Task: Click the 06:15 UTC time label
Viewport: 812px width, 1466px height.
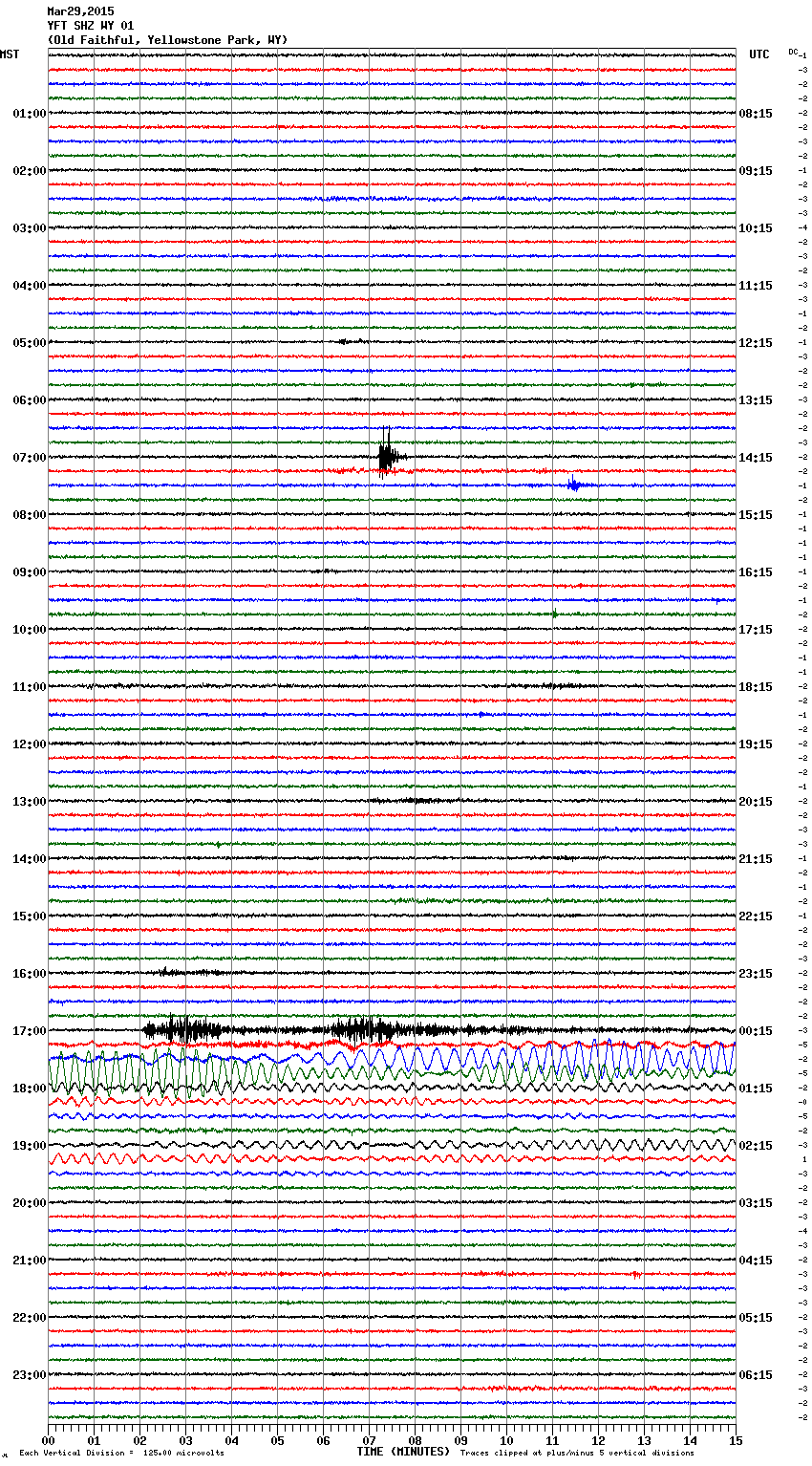Action: [x=756, y=1375]
